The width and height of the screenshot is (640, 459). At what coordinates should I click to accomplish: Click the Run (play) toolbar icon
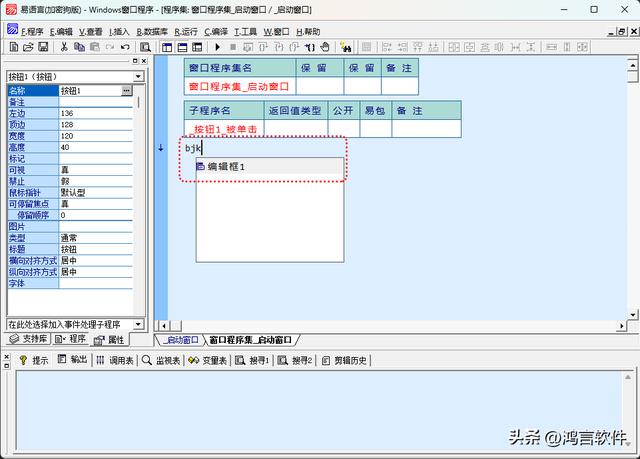tap(219, 47)
